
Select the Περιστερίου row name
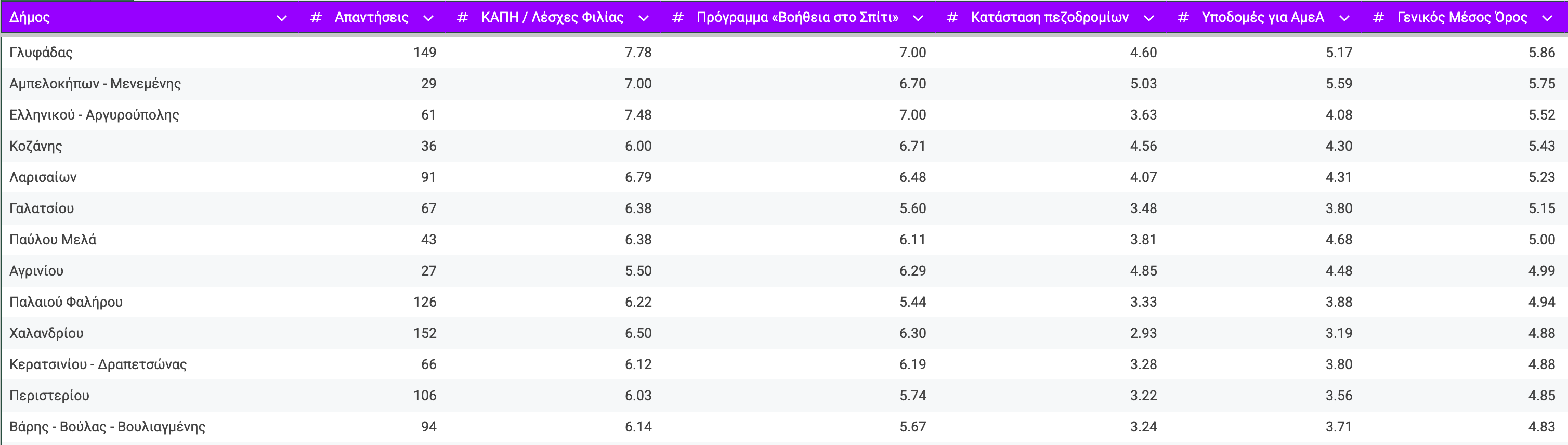point(49,395)
